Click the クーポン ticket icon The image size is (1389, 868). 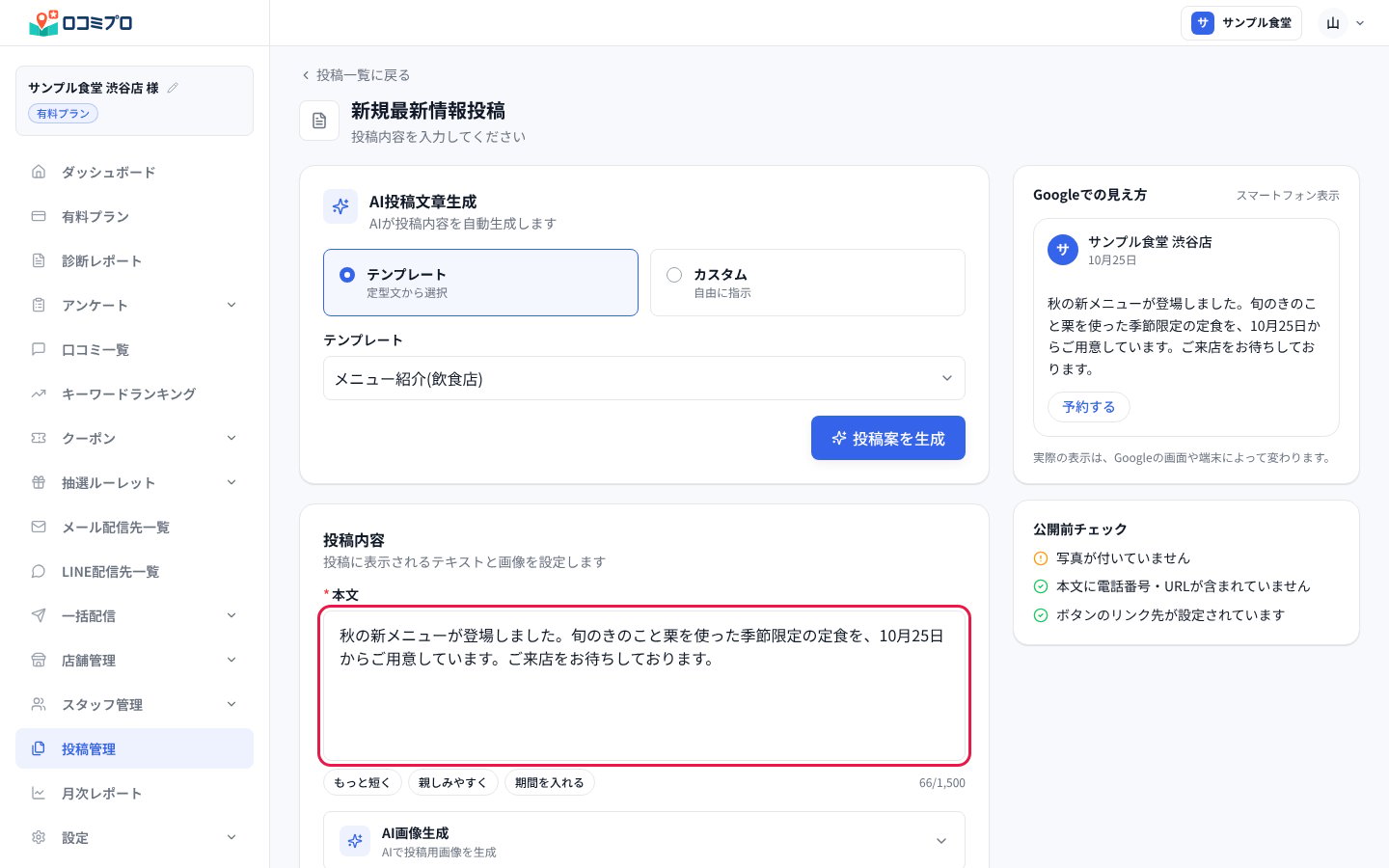click(x=39, y=438)
